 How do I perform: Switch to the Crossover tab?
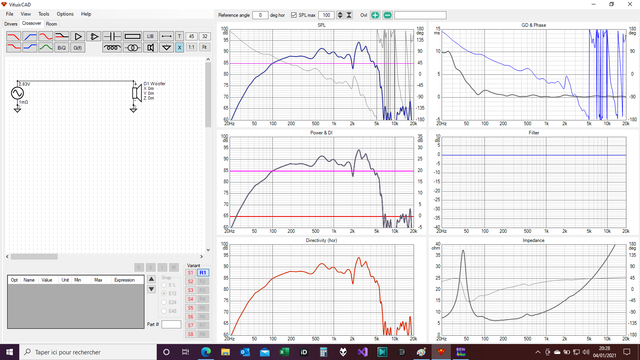coord(31,24)
